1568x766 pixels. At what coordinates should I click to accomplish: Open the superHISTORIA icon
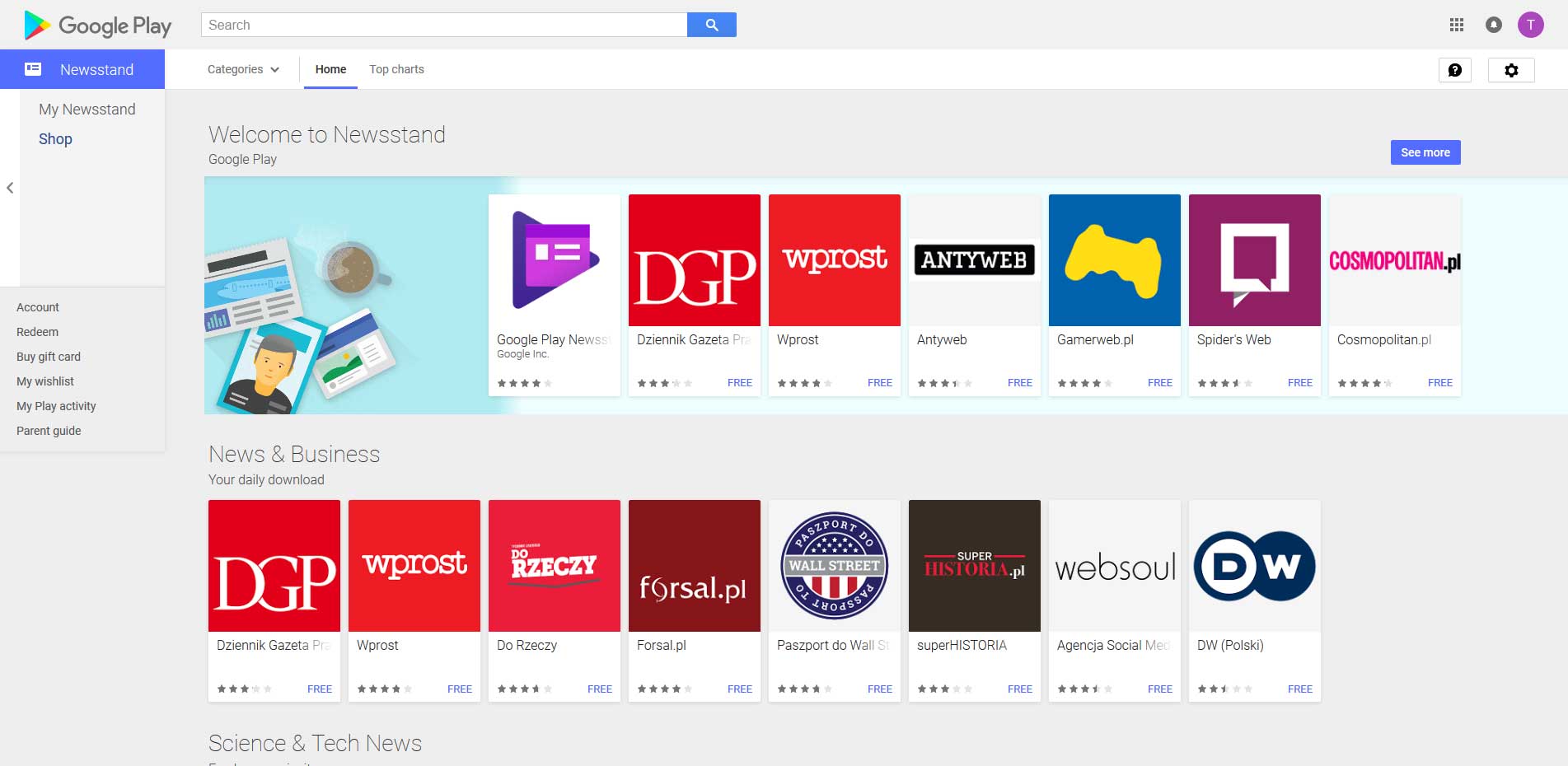[x=975, y=566]
